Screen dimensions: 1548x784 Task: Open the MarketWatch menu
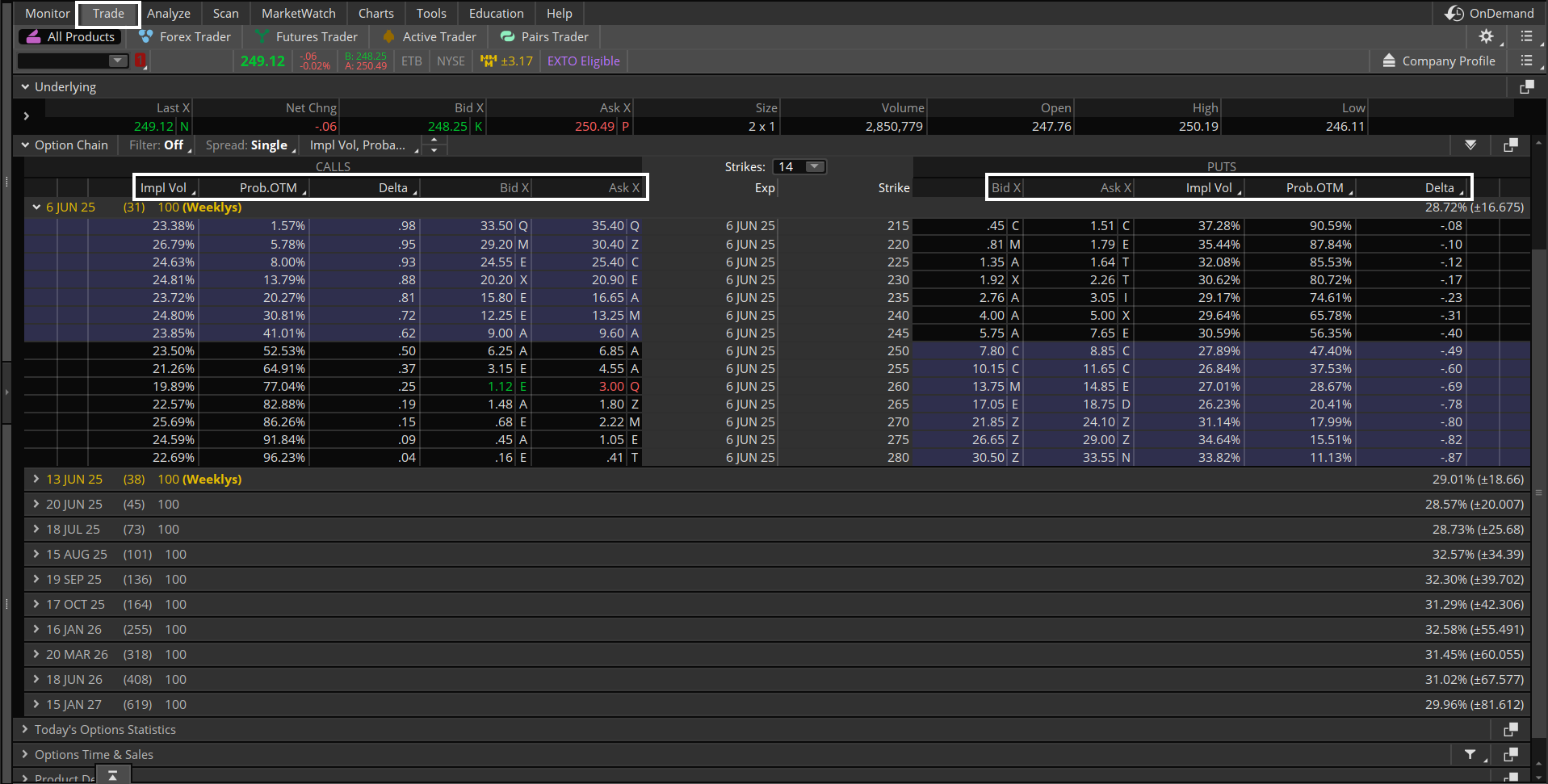[x=297, y=13]
